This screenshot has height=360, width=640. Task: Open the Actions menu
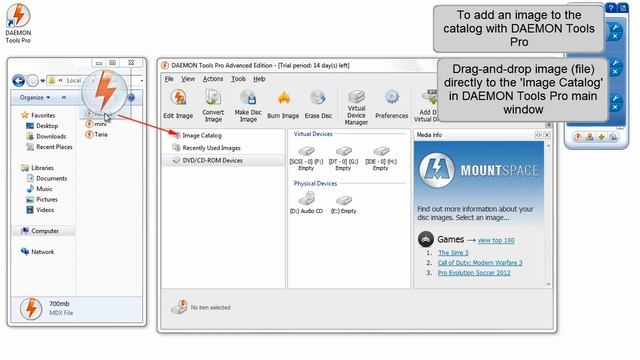coord(213,79)
